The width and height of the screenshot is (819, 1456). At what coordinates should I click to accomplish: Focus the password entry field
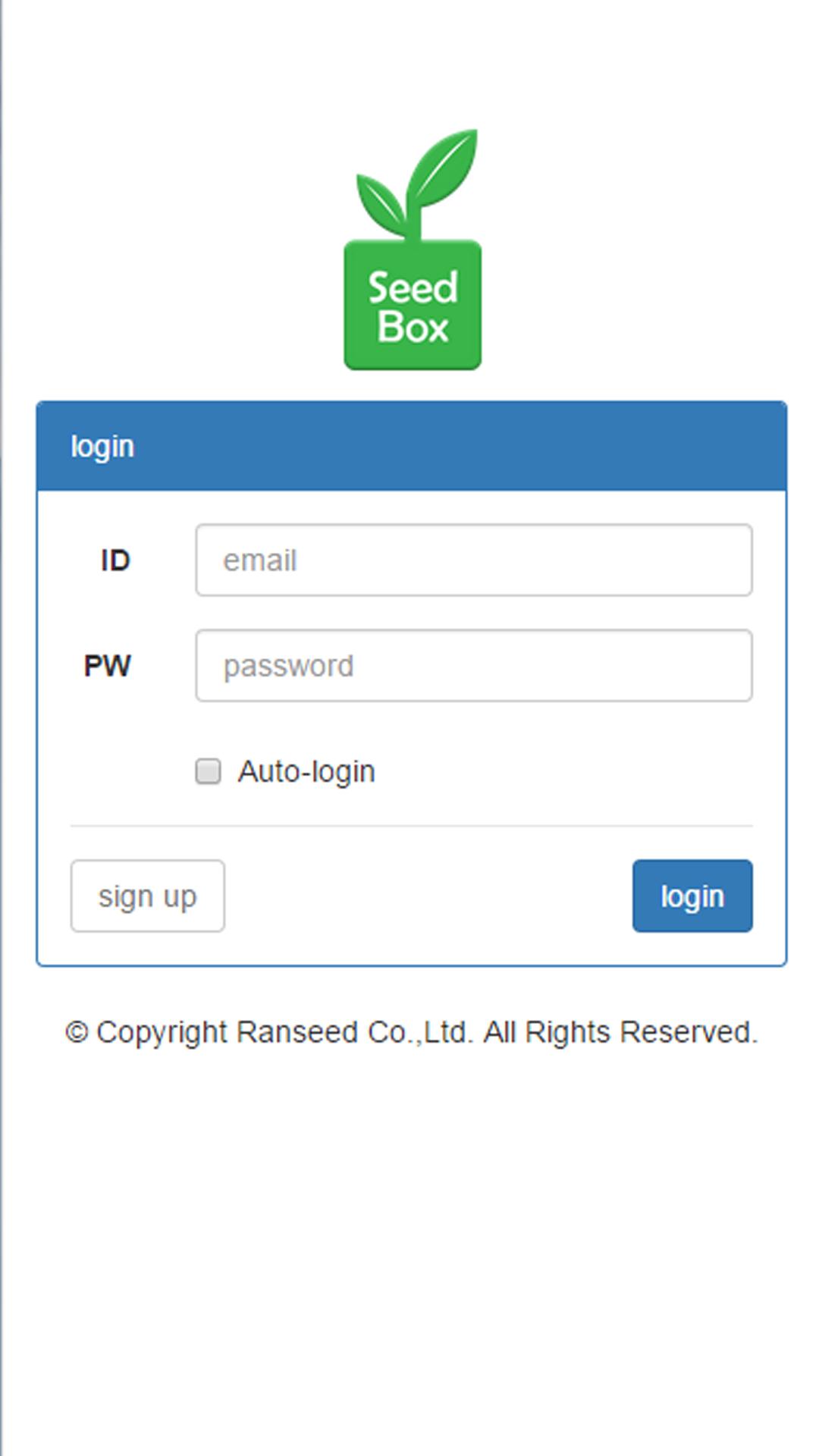click(474, 665)
